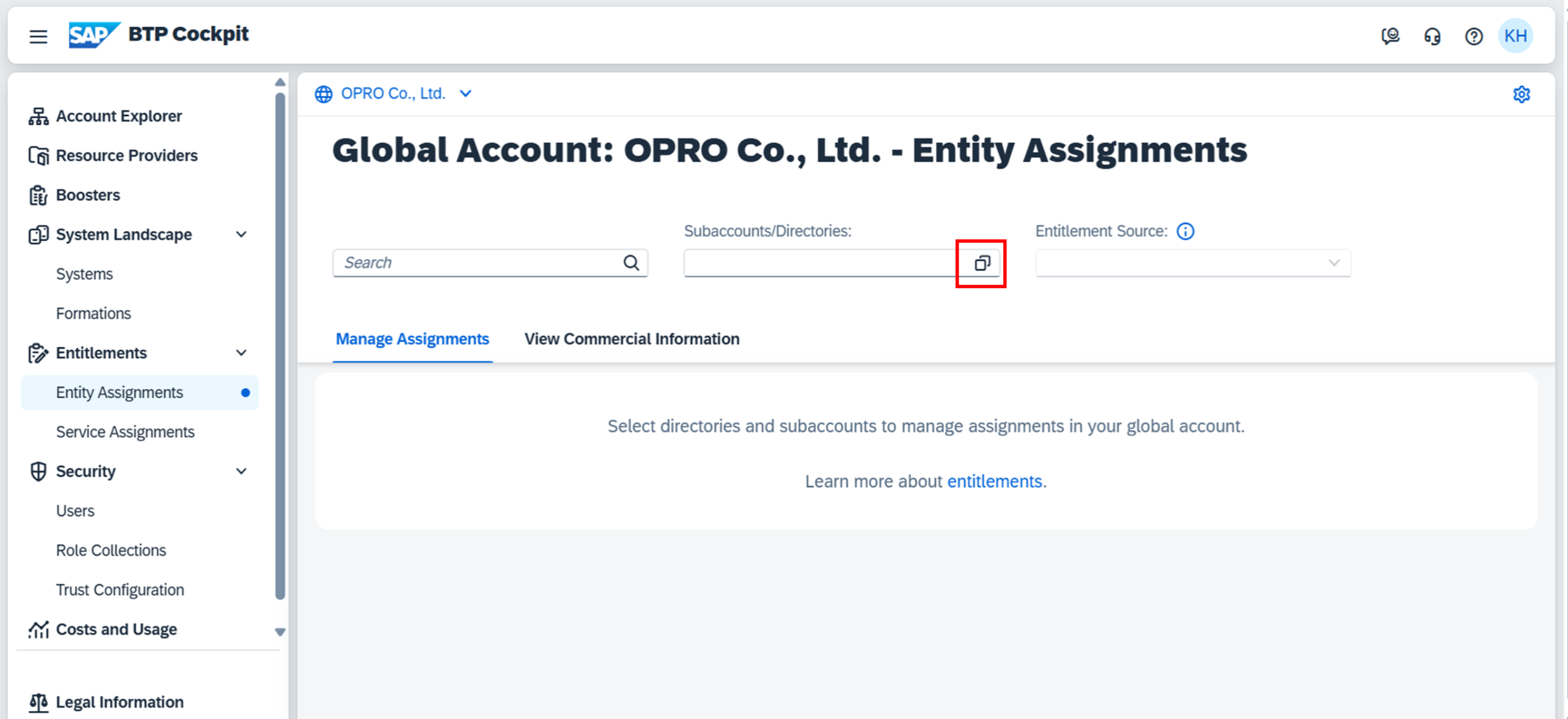This screenshot has height=719, width=1568.
Task: Open the hamburger navigation menu
Action: 38,37
